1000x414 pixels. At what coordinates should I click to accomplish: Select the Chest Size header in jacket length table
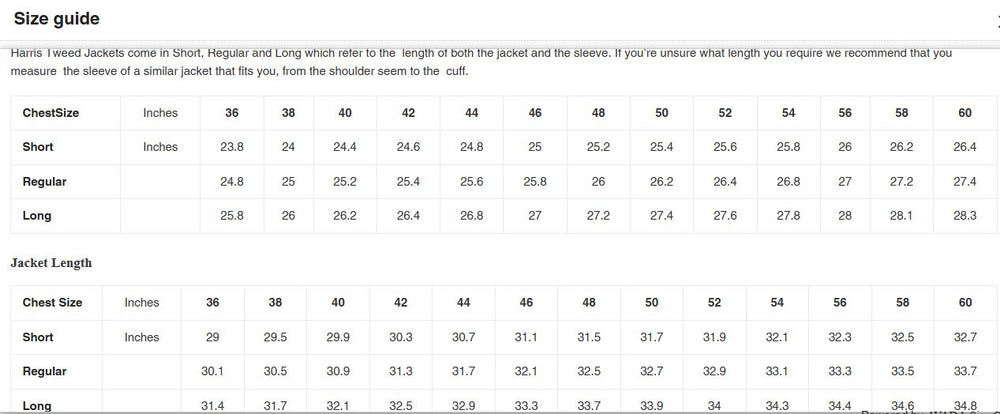pos(52,302)
